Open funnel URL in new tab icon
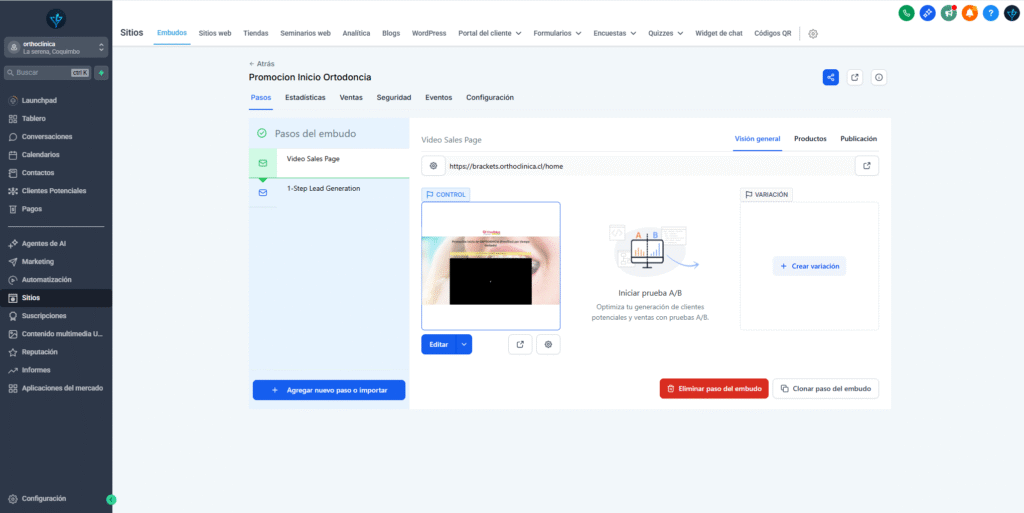Viewport: 1024px width, 513px height. pos(866,166)
